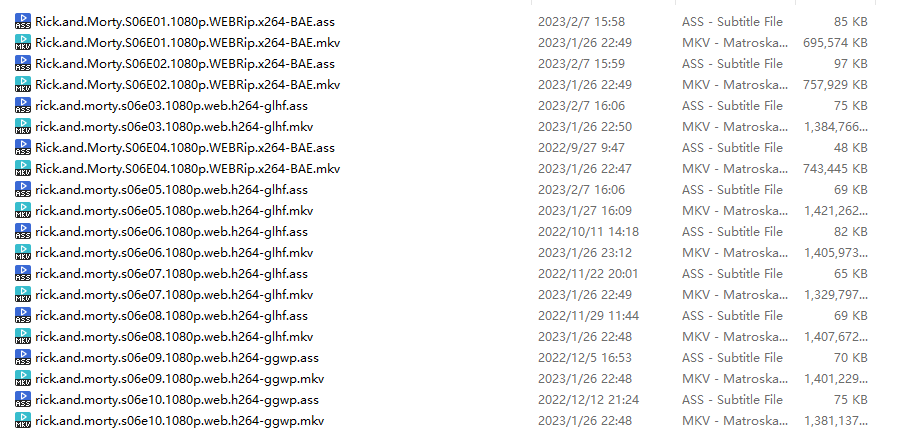Click the ASS icon for S06E01 subtitle

(x=23, y=22)
